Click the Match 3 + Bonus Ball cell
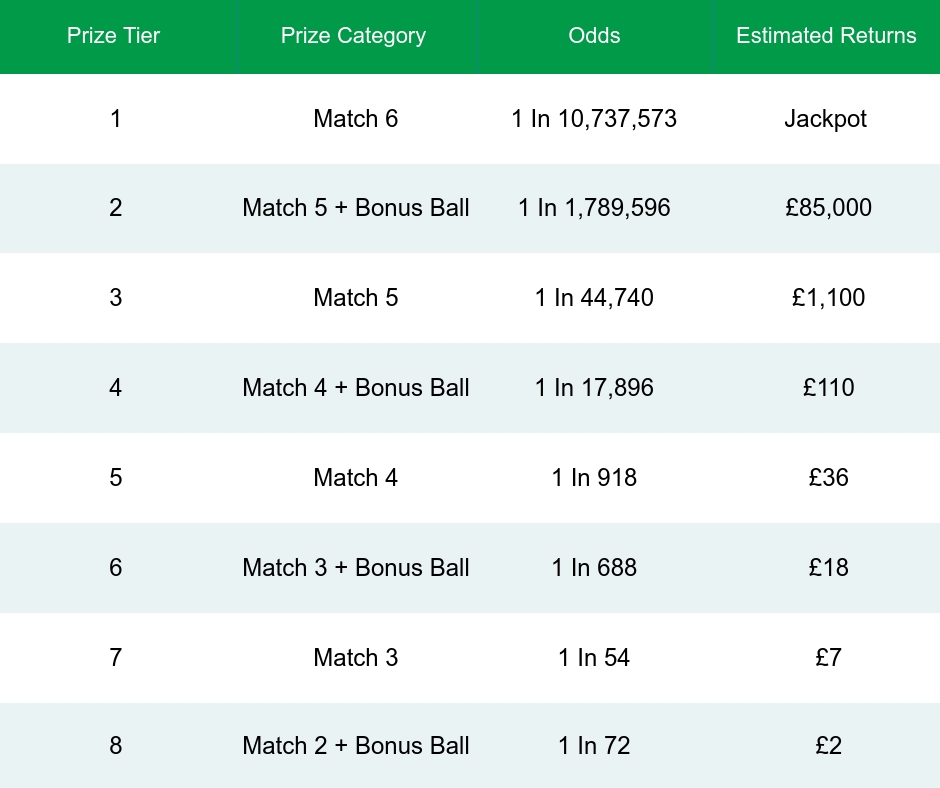This screenshot has width=940, height=788. (x=355, y=568)
